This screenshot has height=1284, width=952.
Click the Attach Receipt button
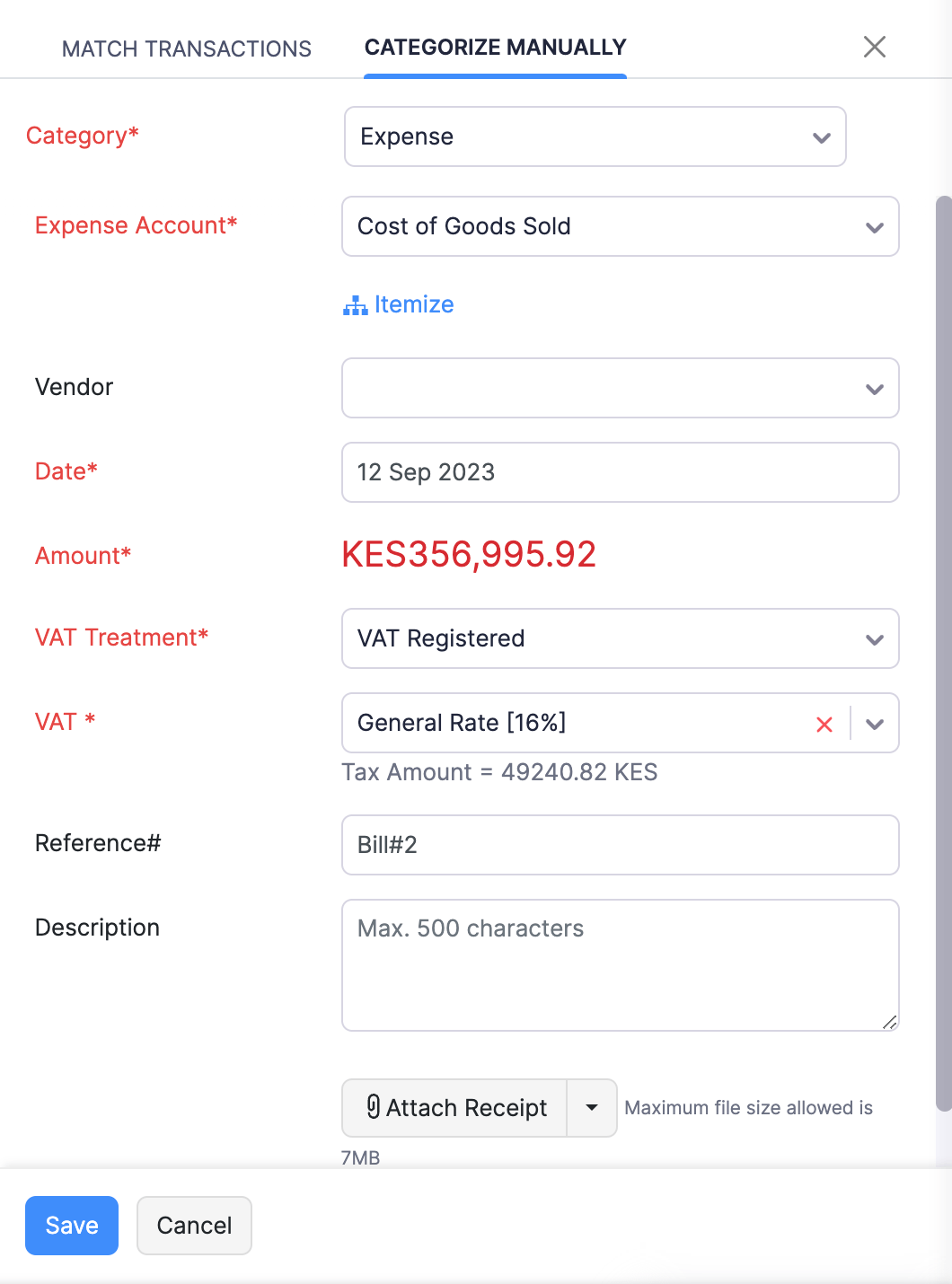tap(465, 1107)
